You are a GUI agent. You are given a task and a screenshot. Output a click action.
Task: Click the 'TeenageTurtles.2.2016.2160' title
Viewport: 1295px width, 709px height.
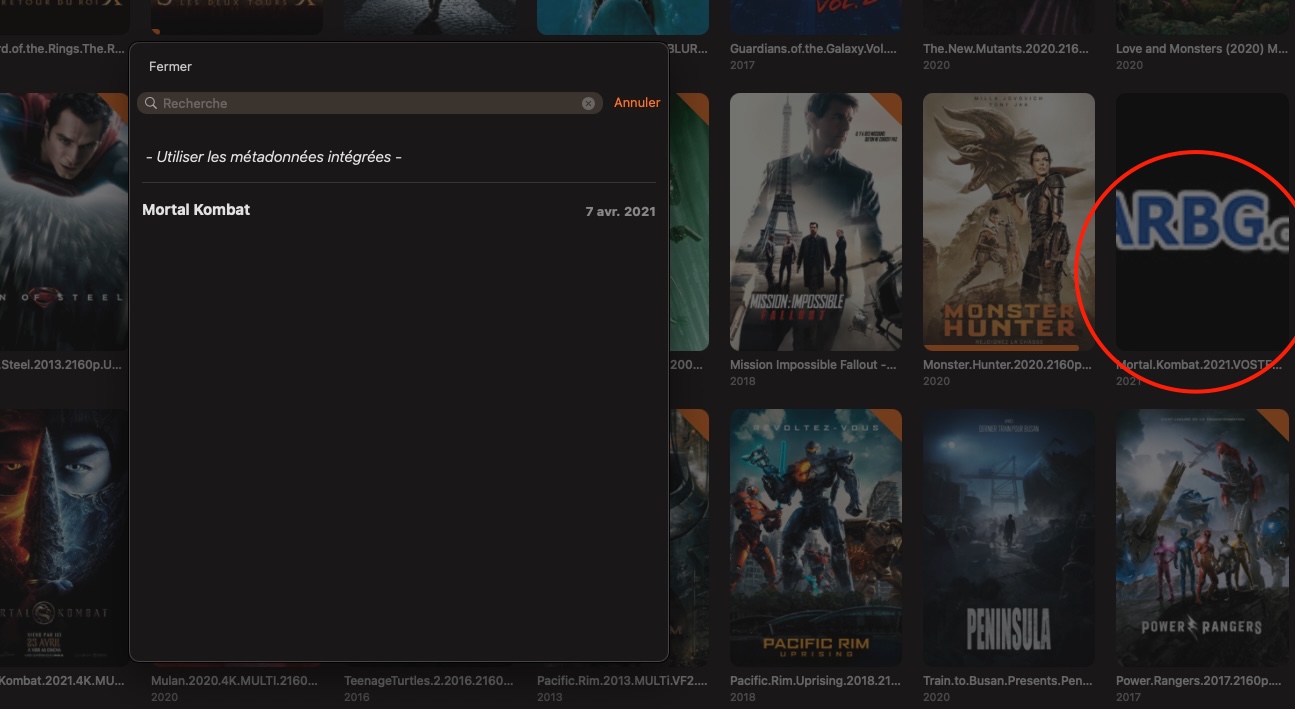pyautogui.click(x=429, y=681)
